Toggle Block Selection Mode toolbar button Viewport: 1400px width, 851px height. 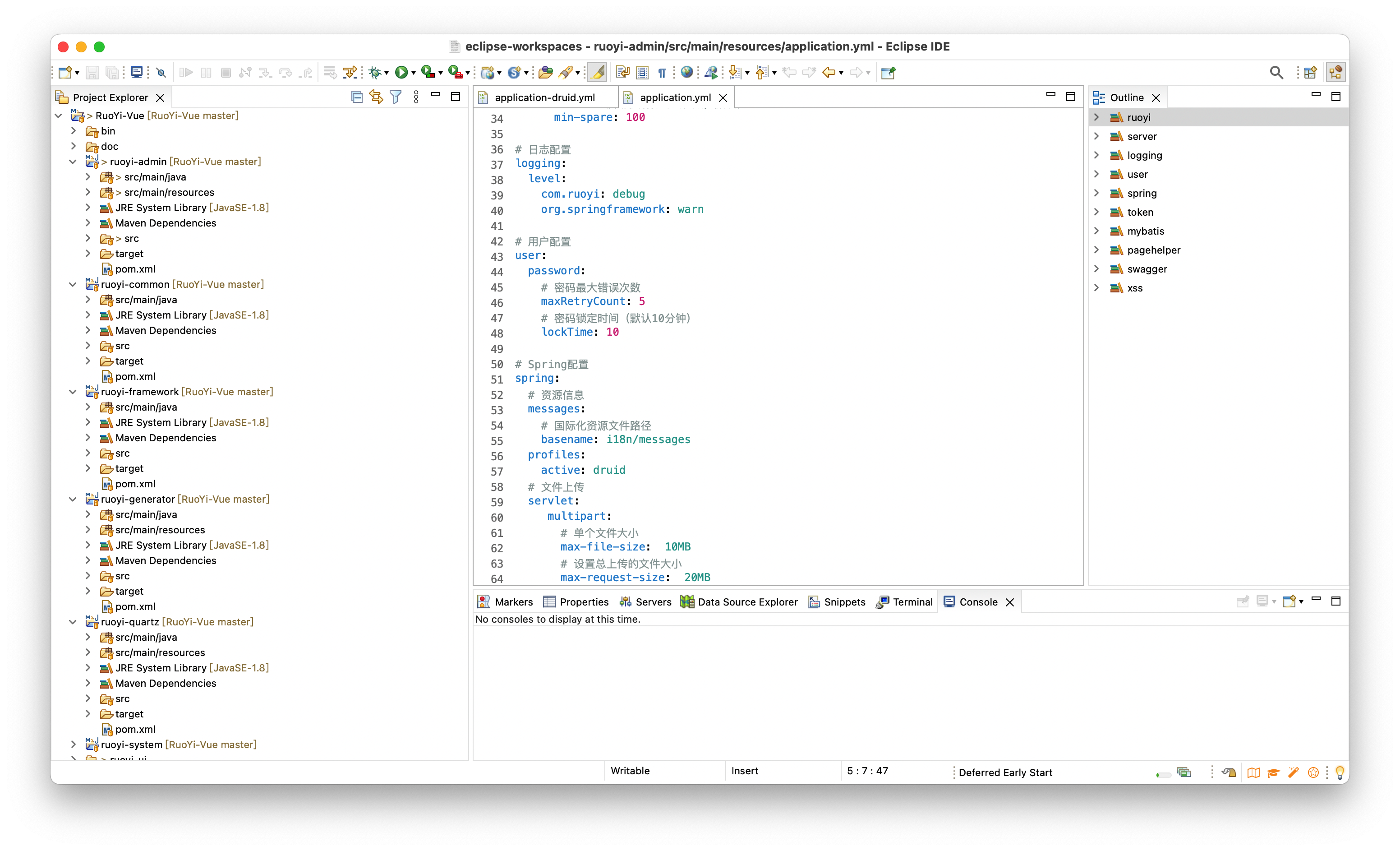(x=642, y=72)
